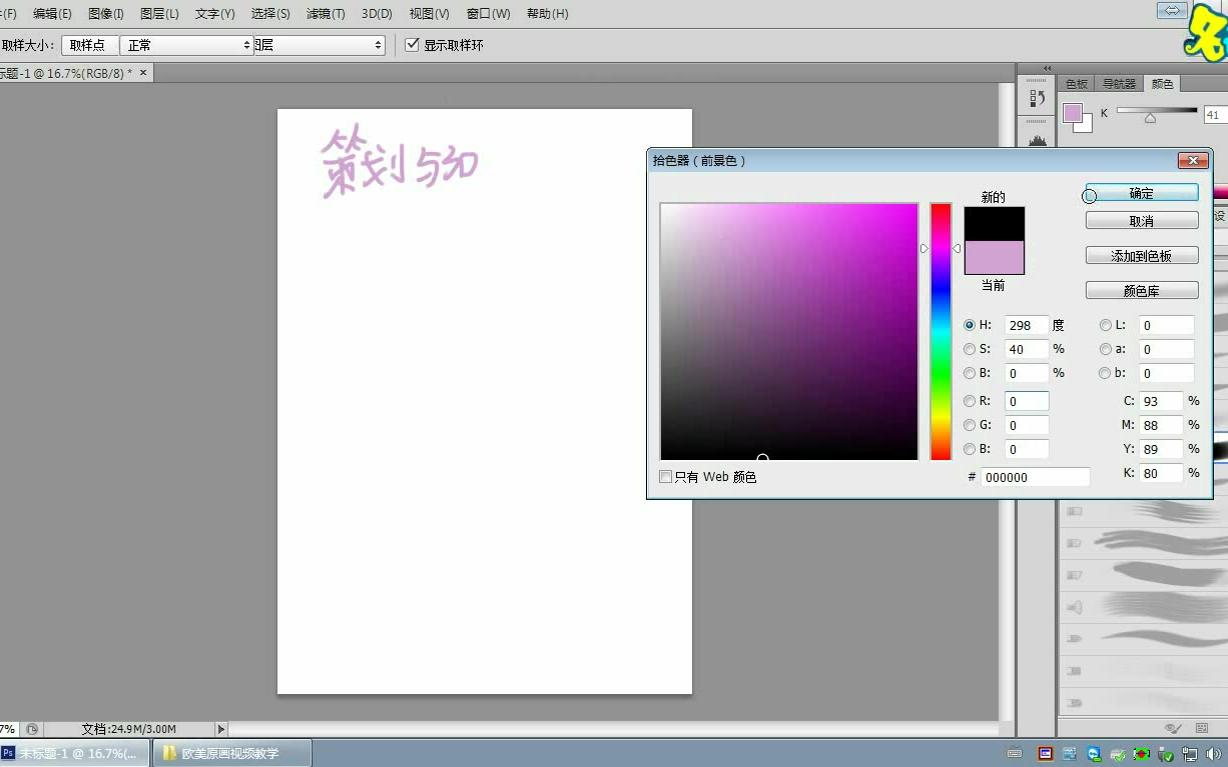
Task: Collapse the right panel group with double arrows
Action: pos(1047,68)
